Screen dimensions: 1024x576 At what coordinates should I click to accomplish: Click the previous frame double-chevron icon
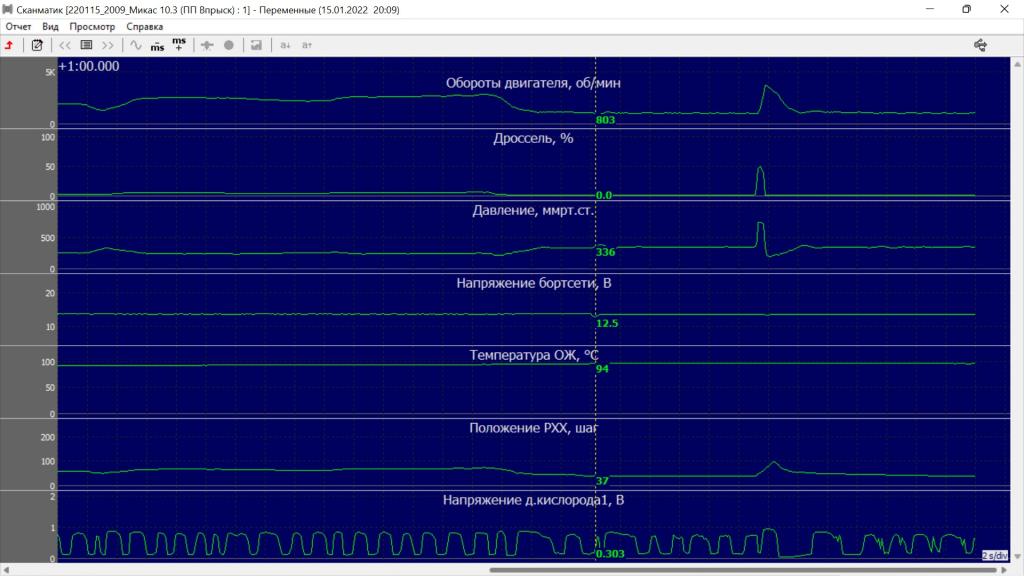[x=65, y=45]
